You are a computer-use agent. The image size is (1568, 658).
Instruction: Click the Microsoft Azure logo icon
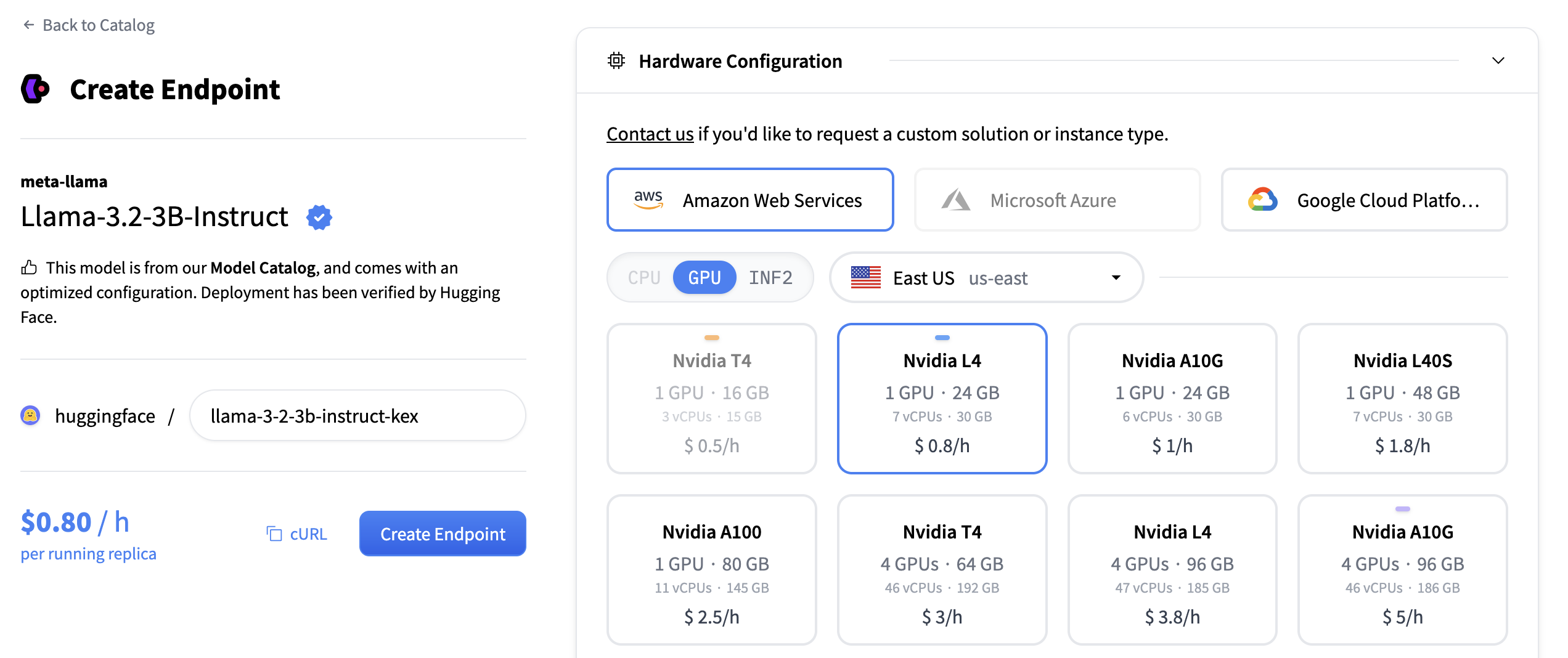click(956, 200)
